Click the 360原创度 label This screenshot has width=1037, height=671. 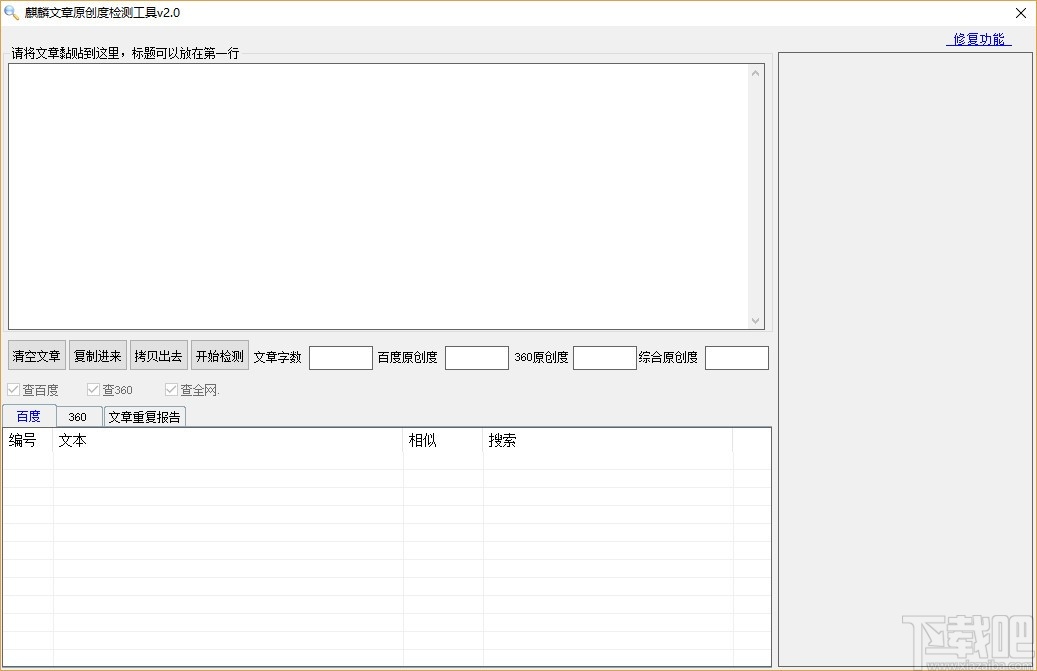(x=541, y=357)
